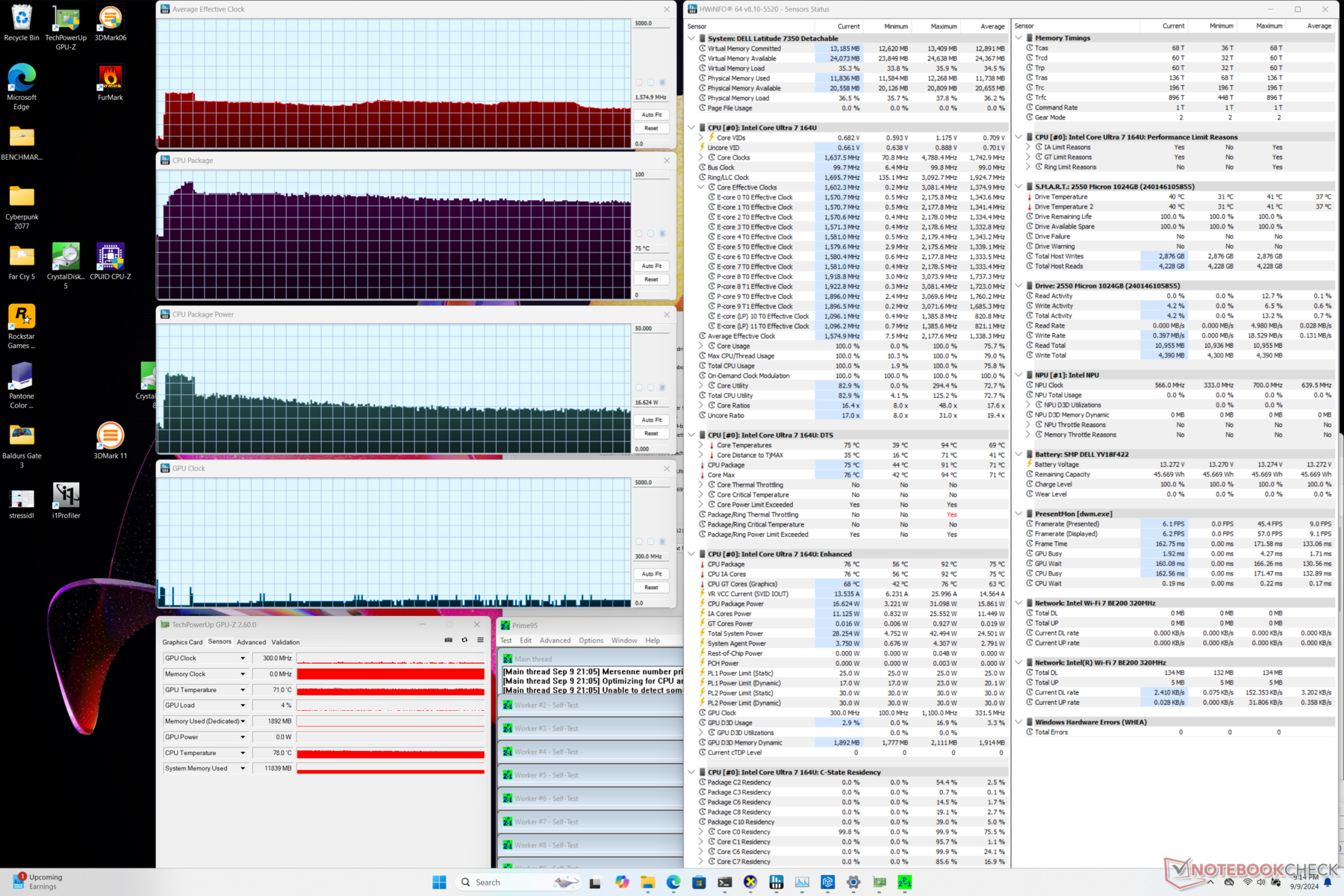Image resolution: width=1344 pixels, height=896 pixels.
Task: Click the GPU-Z screenshot camera icon
Action: point(448,640)
